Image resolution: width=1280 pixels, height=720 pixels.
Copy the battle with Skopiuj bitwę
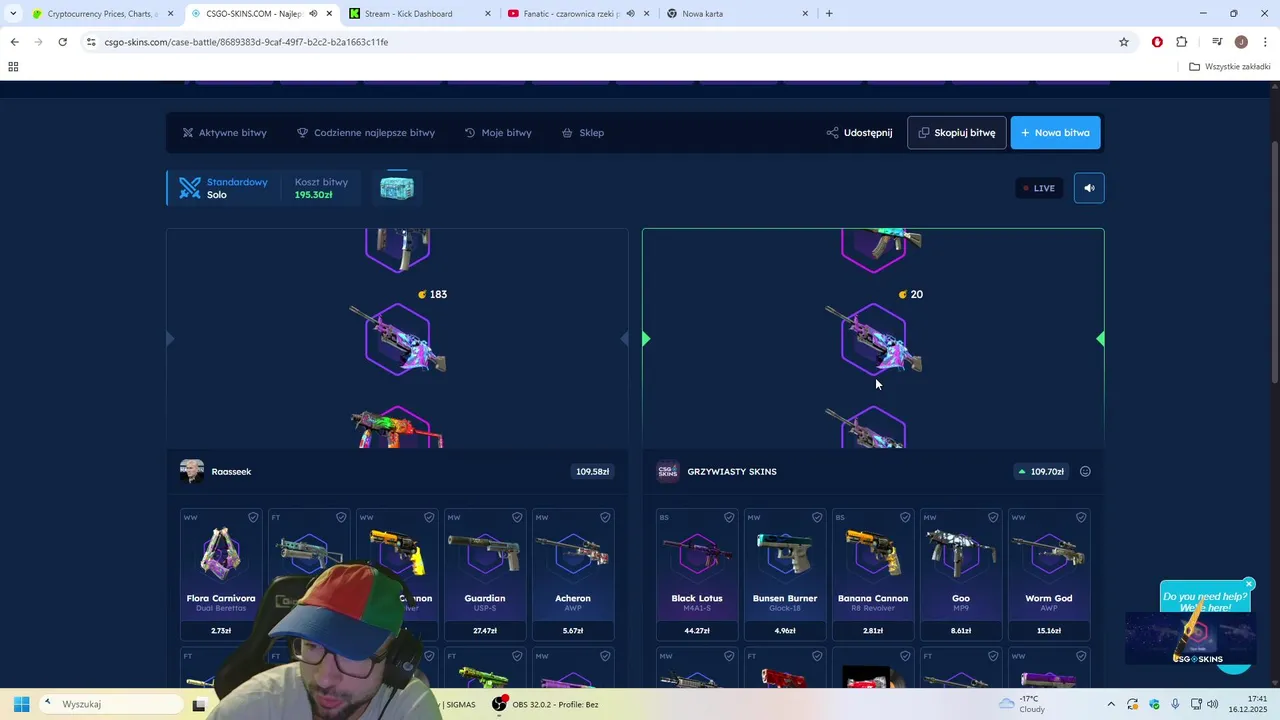coord(957,132)
